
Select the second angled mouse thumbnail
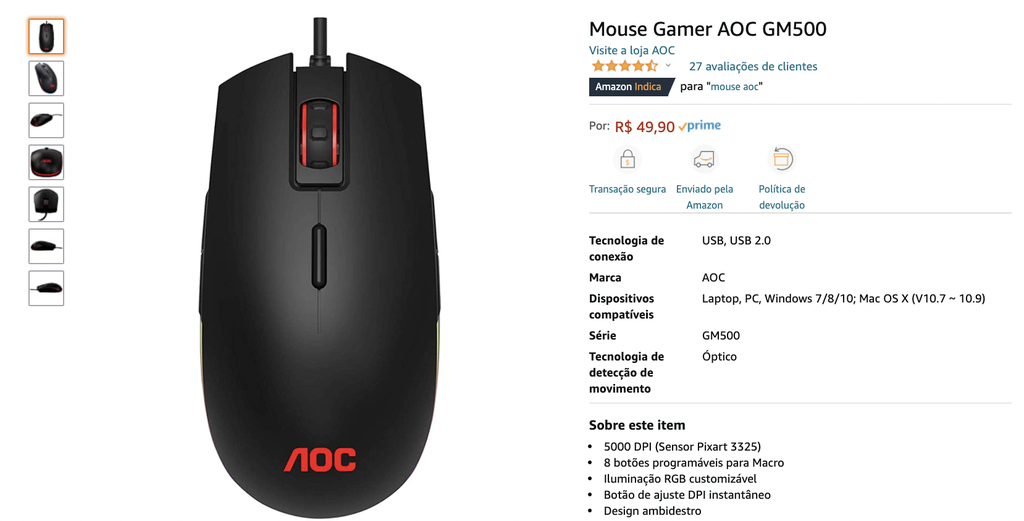tap(46, 78)
